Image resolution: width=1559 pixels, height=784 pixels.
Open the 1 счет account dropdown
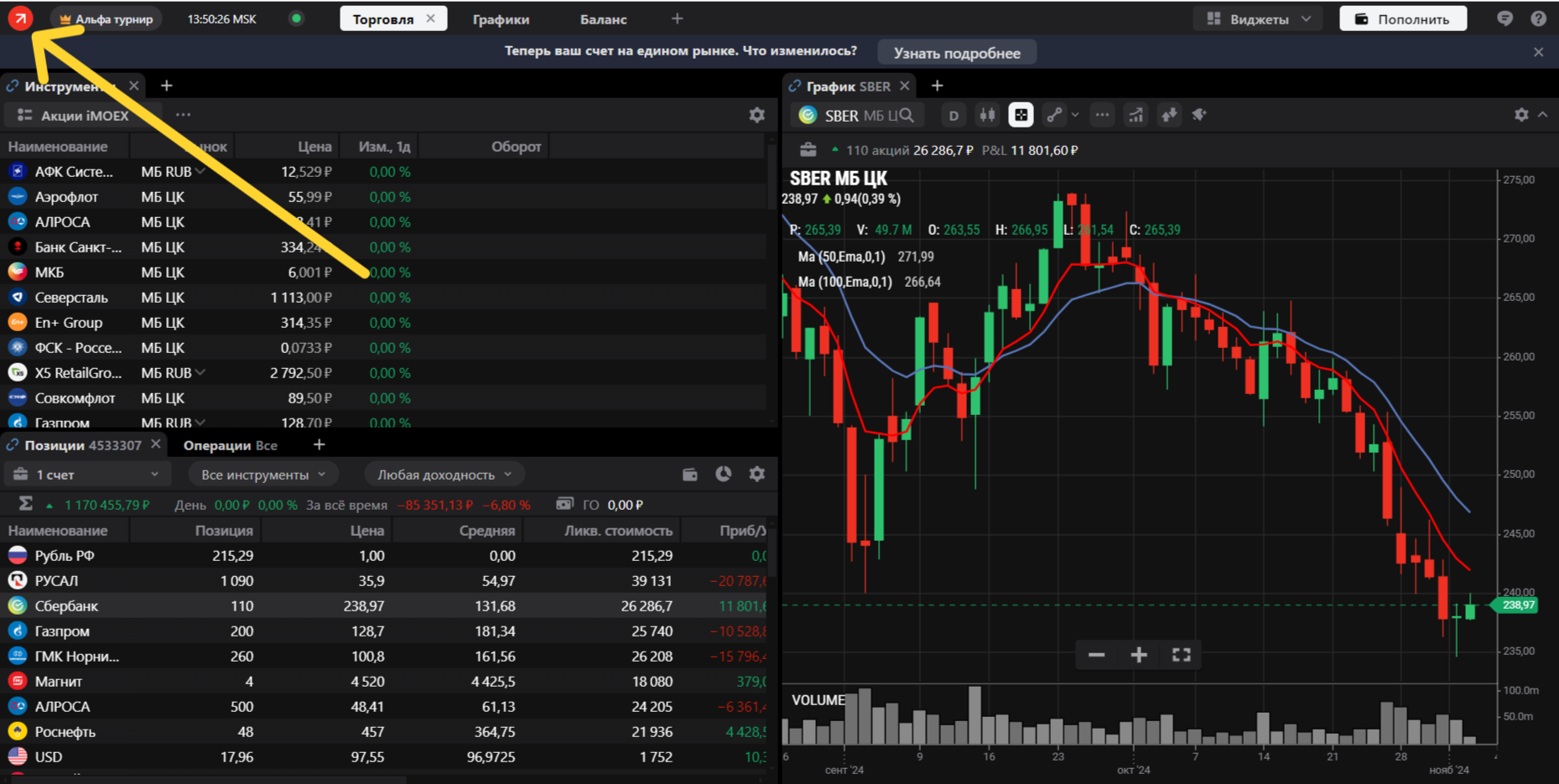point(87,475)
